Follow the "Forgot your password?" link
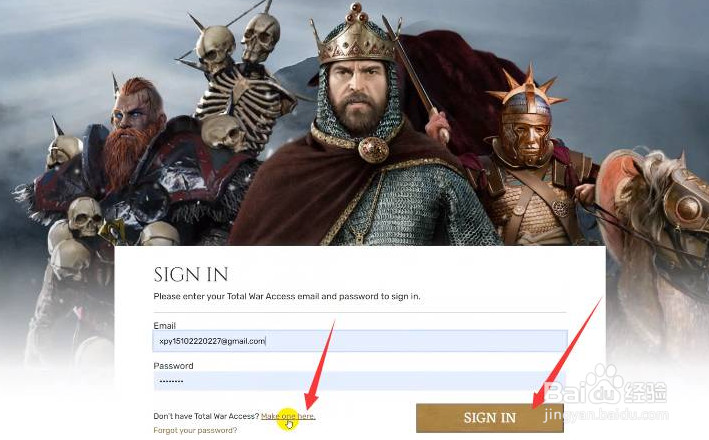 (195, 431)
